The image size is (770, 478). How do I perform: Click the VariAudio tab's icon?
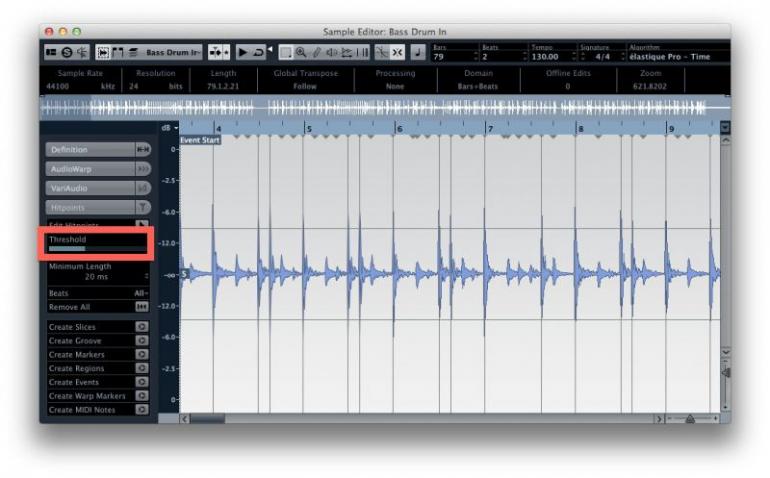(143, 188)
